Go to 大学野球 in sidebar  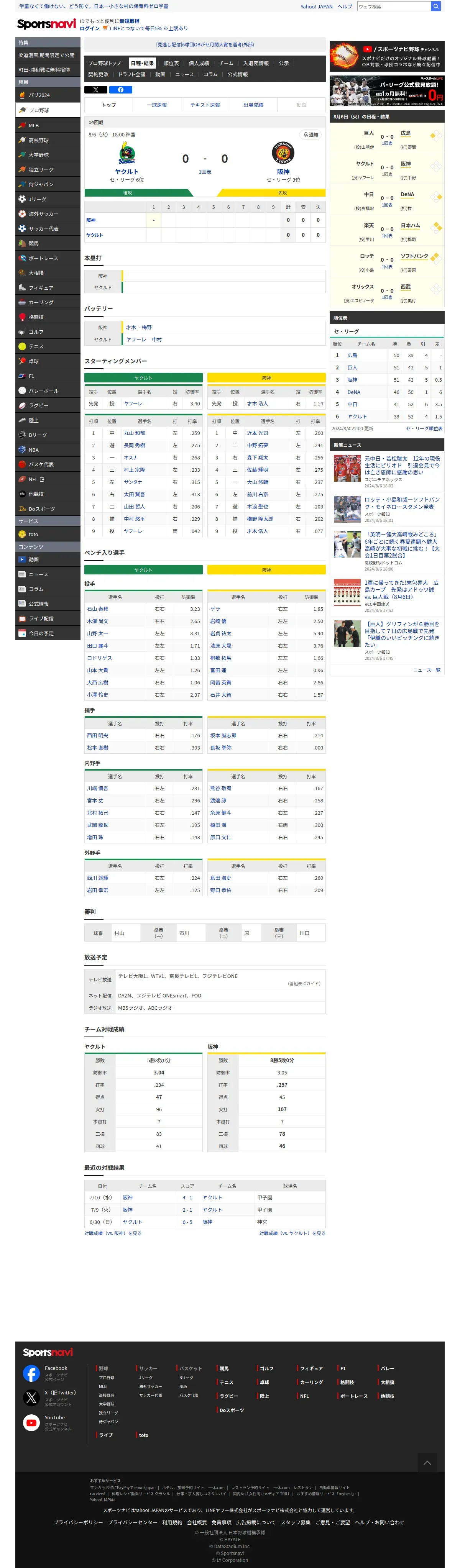[x=48, y=154]
